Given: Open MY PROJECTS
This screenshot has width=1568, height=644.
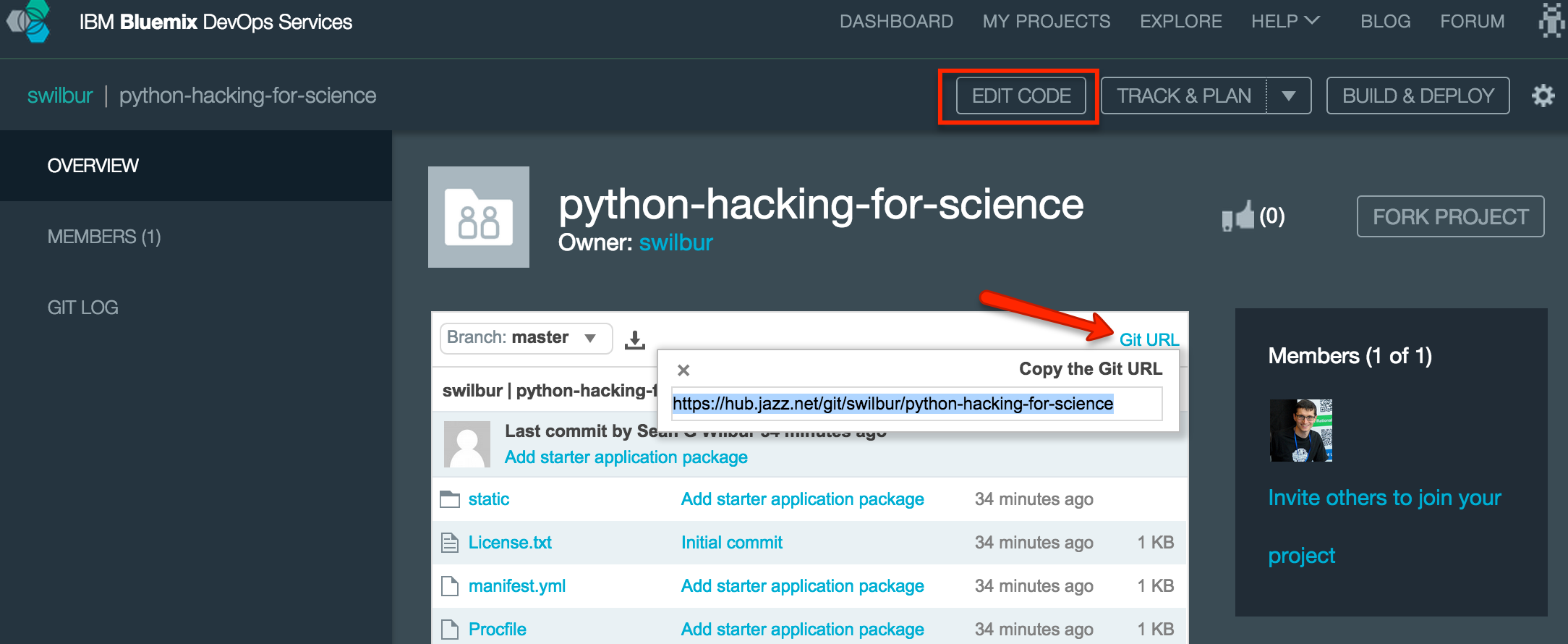Looking at the screenshot, I should pos(1046,22).
